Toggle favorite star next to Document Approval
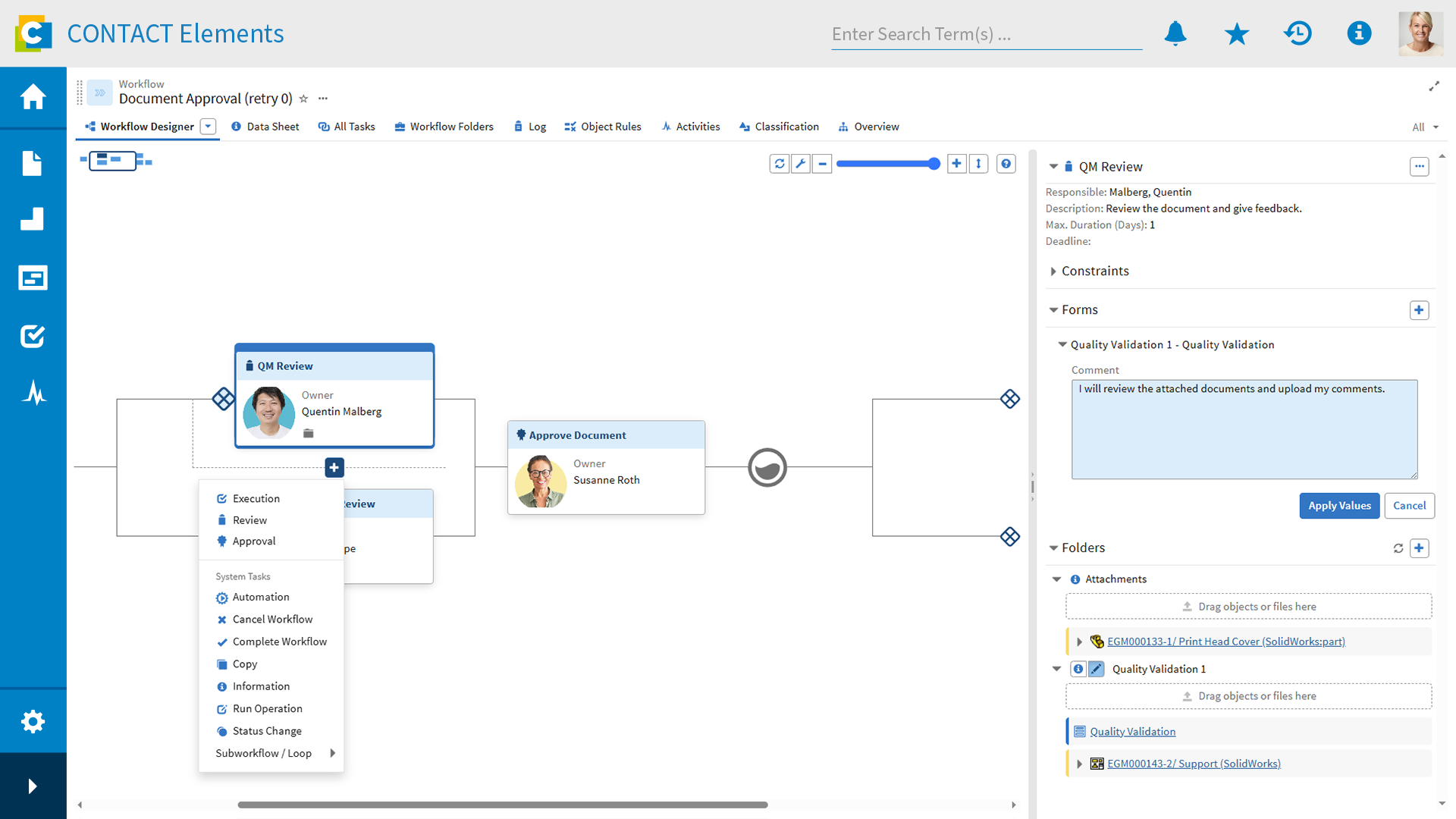 [x=303, y=99]
